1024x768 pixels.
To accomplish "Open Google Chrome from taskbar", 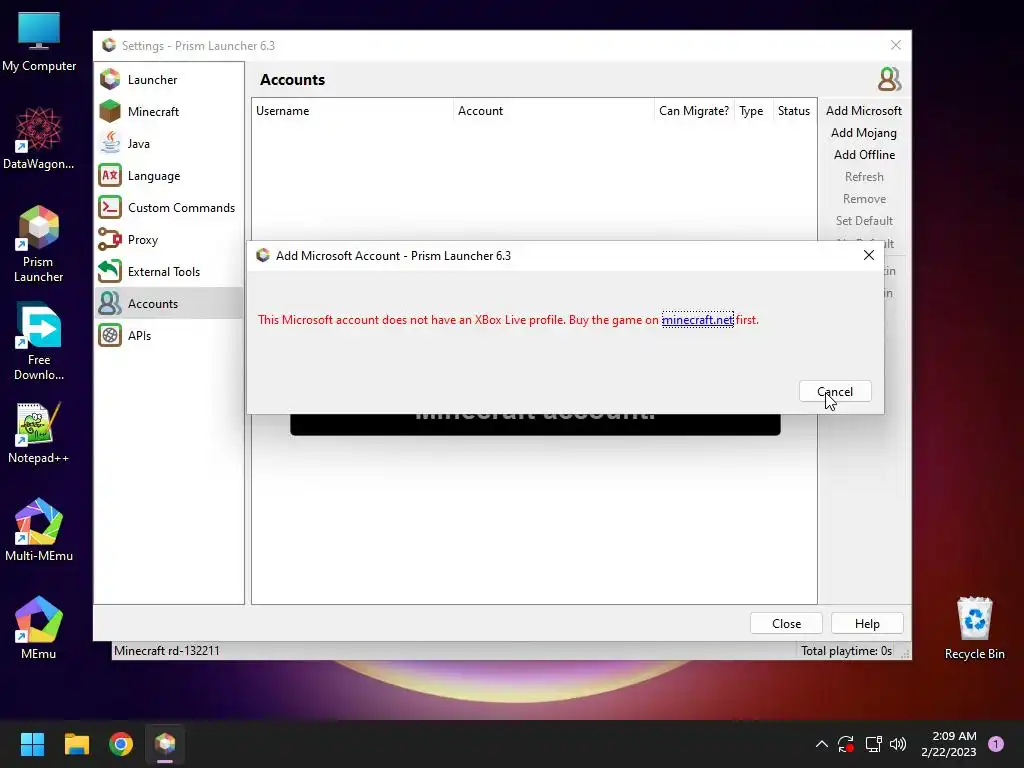I will [x=121, y=744].
